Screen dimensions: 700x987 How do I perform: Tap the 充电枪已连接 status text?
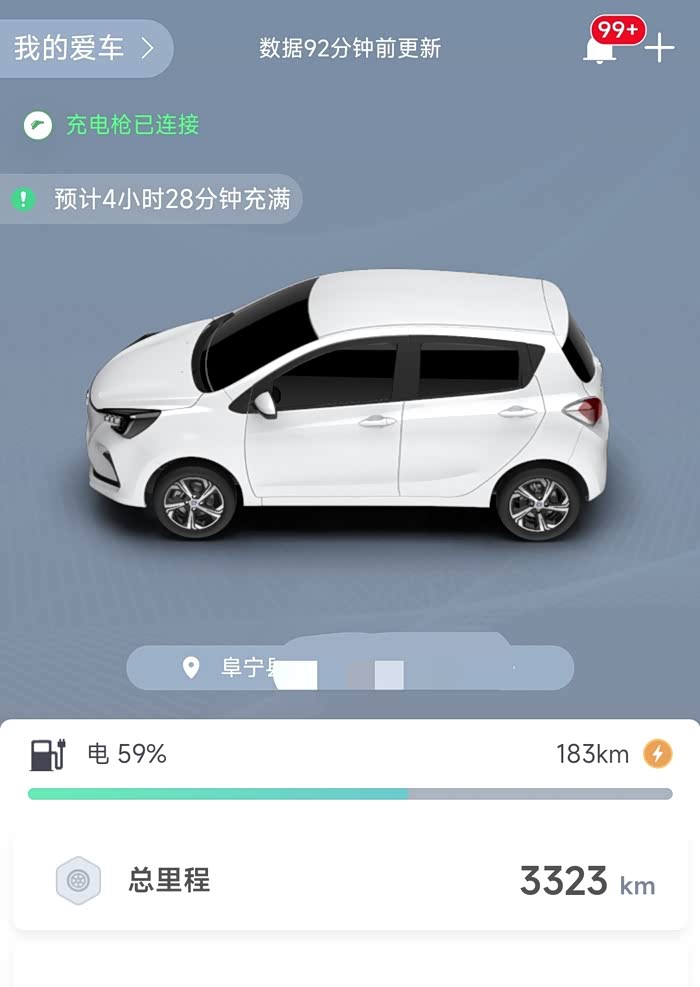click(x=133, y=125)
